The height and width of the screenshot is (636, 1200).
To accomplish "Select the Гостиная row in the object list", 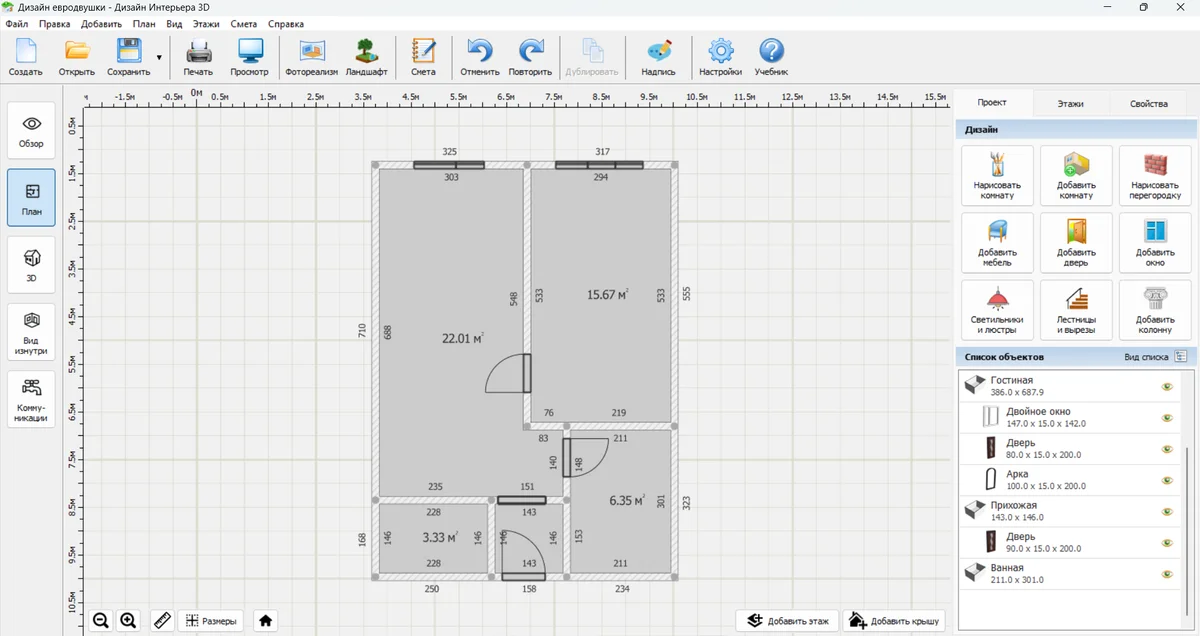I will 1069,386.
